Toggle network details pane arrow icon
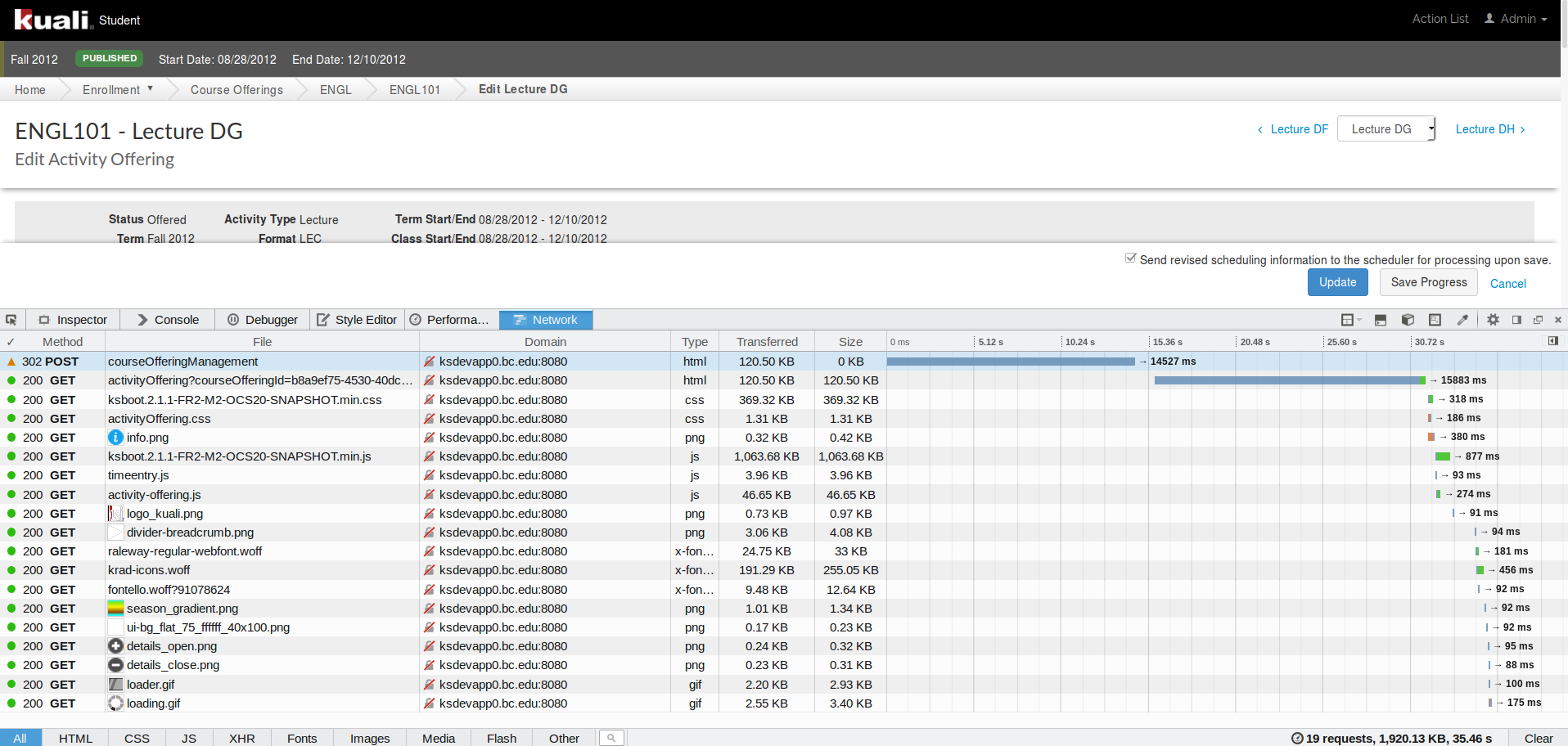Viewport: 1568px width, 746px height. pos(1553,341)
